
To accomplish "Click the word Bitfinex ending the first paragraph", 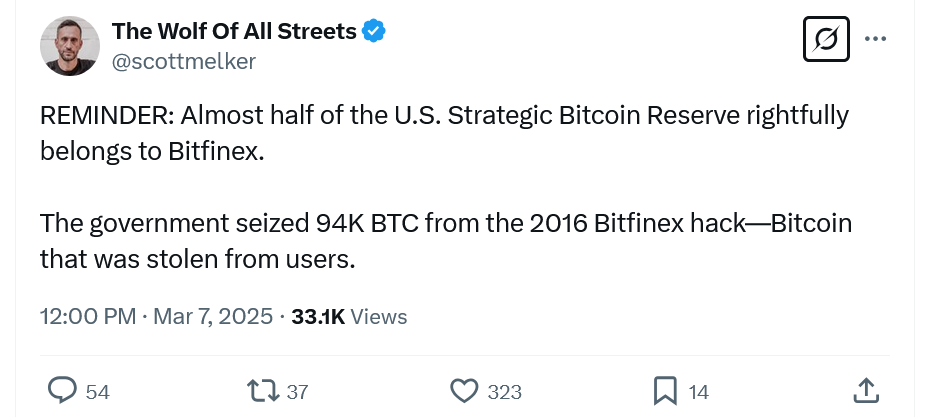I will [199, 151].
